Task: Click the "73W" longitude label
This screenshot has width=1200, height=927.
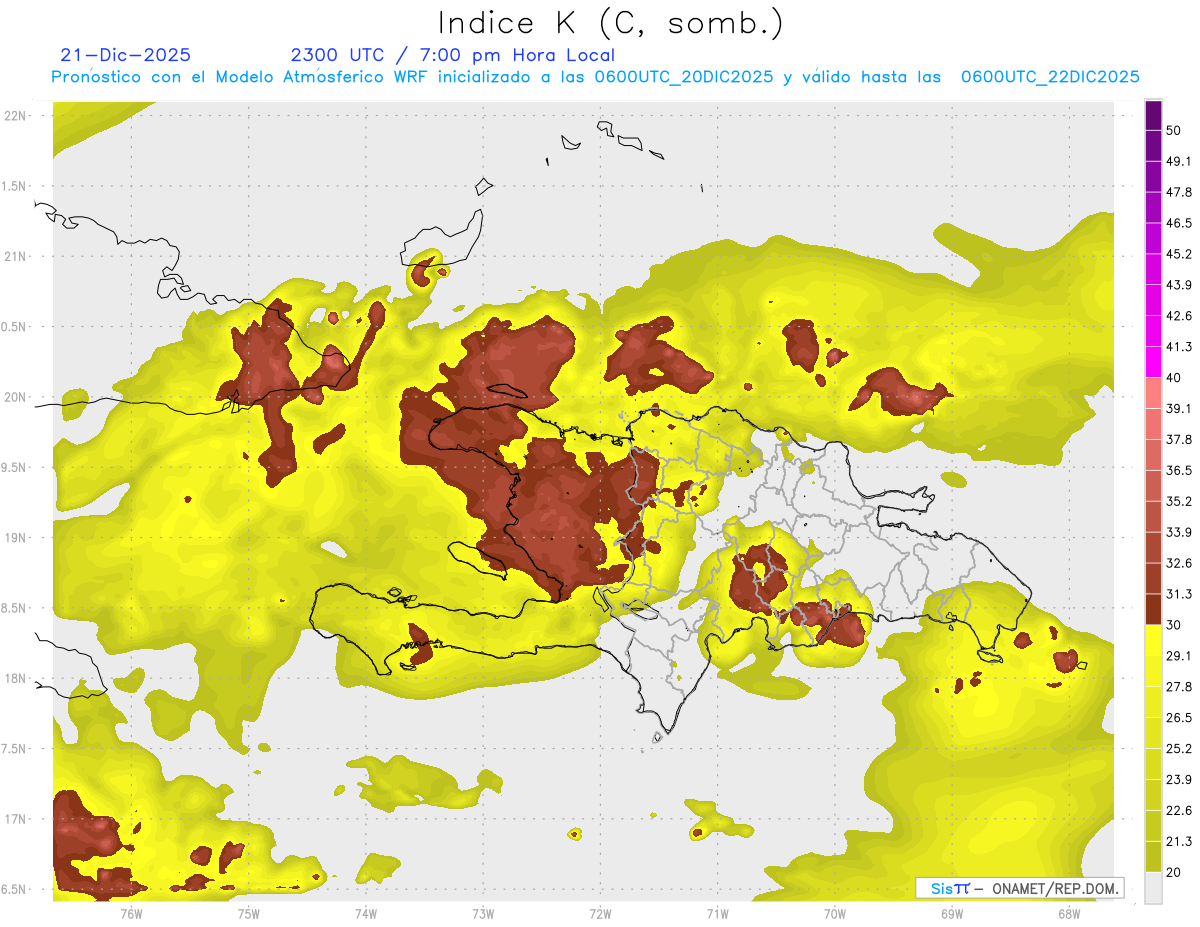Action: click(x=483, y=914)
